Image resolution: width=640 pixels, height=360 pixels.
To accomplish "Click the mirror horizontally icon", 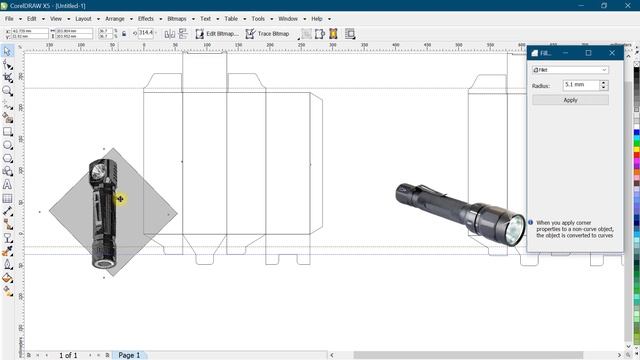I will [169, 34].
